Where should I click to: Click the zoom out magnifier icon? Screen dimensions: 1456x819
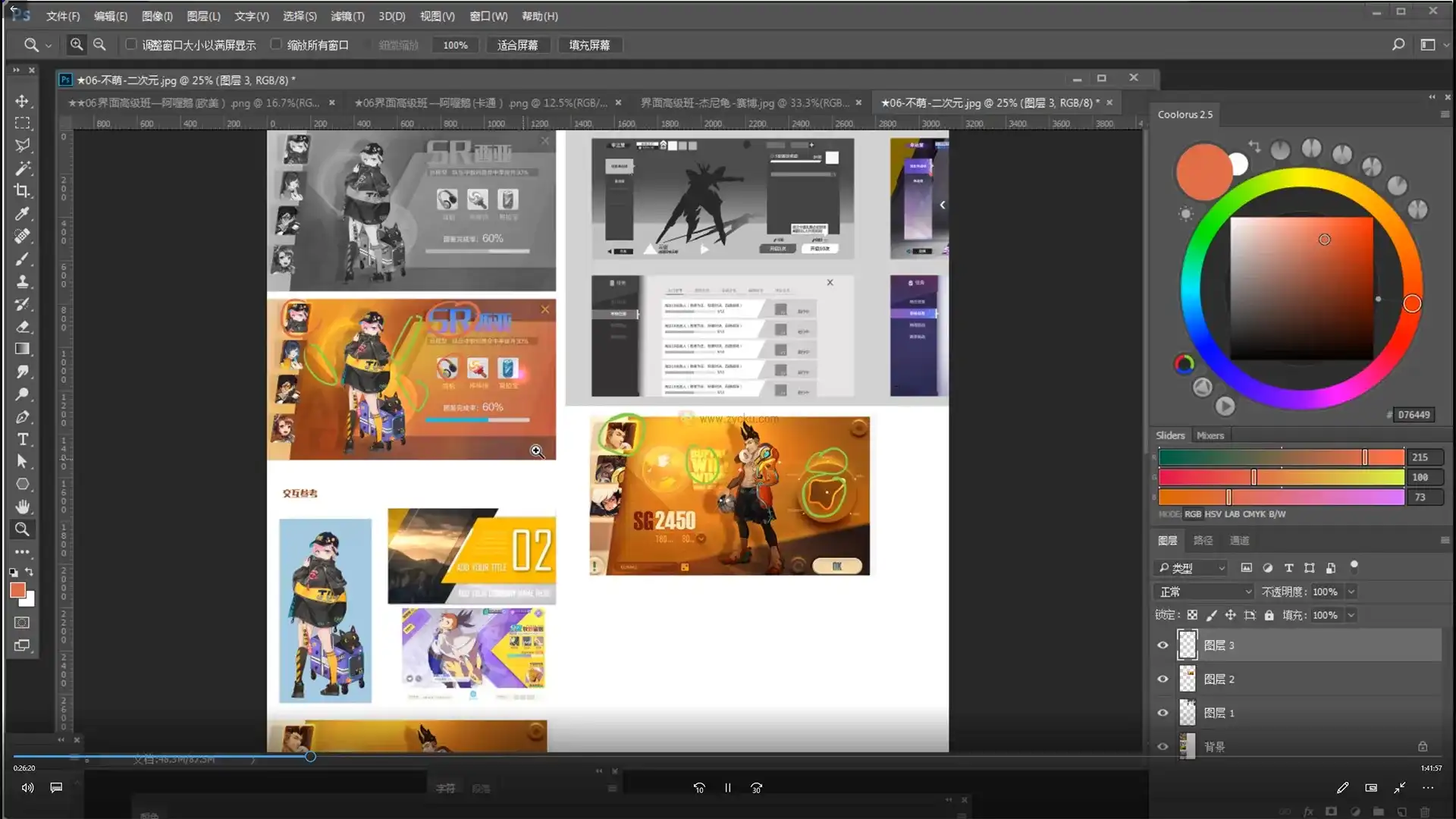pyautogui.click(x=99, y=45)
